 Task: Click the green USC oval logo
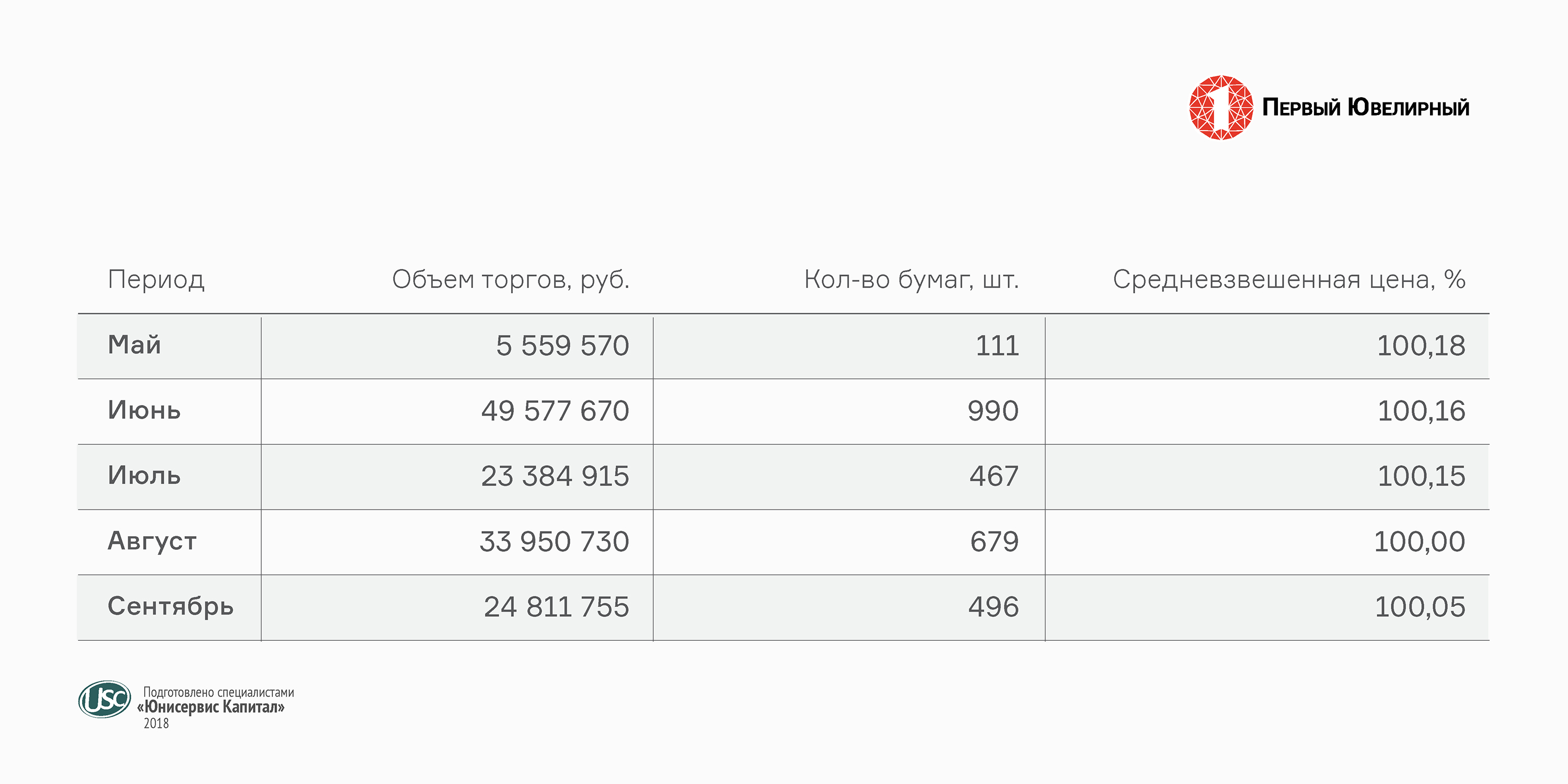(x=105, y=699)
